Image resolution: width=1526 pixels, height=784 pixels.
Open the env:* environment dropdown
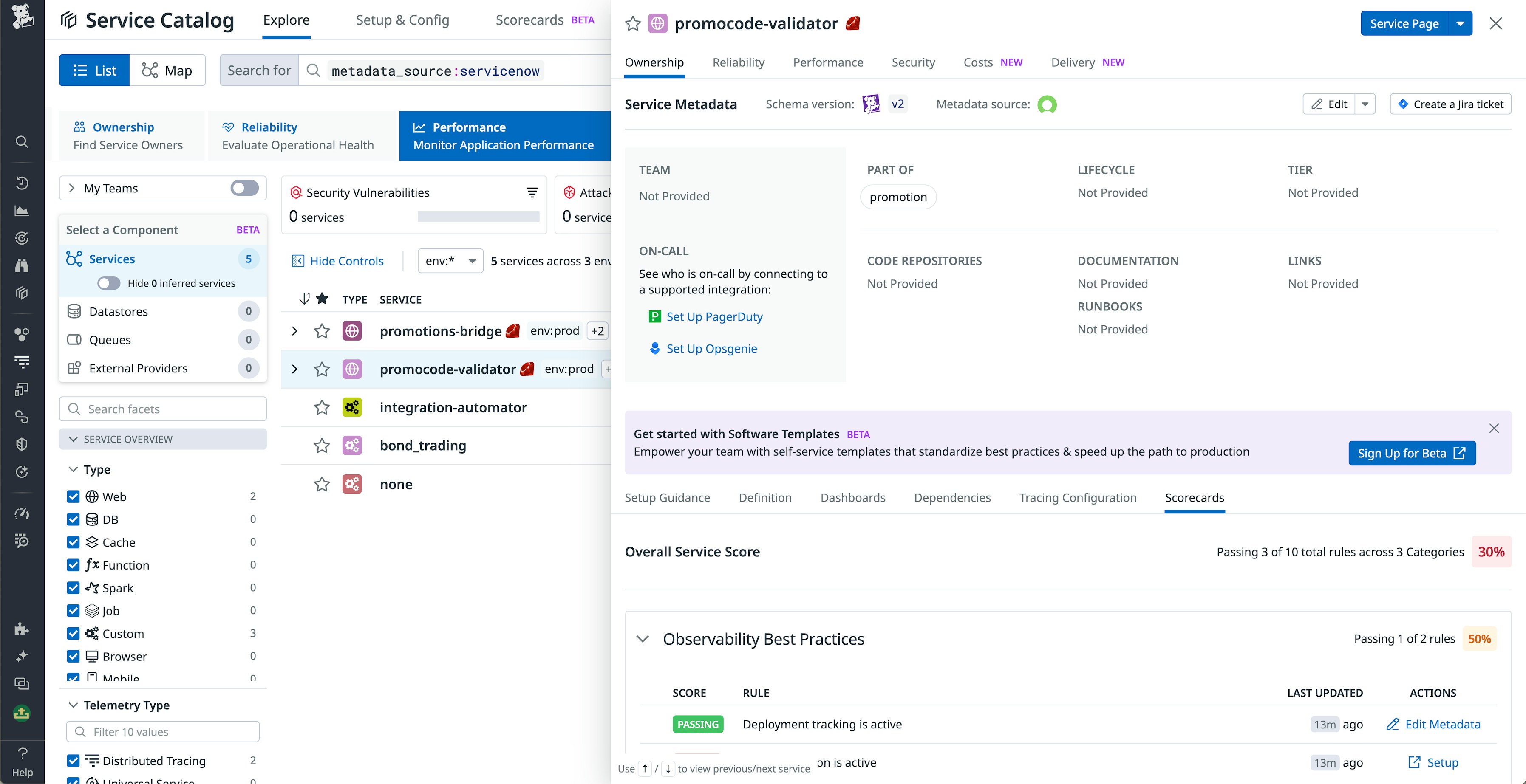click(x=450, y=260)
